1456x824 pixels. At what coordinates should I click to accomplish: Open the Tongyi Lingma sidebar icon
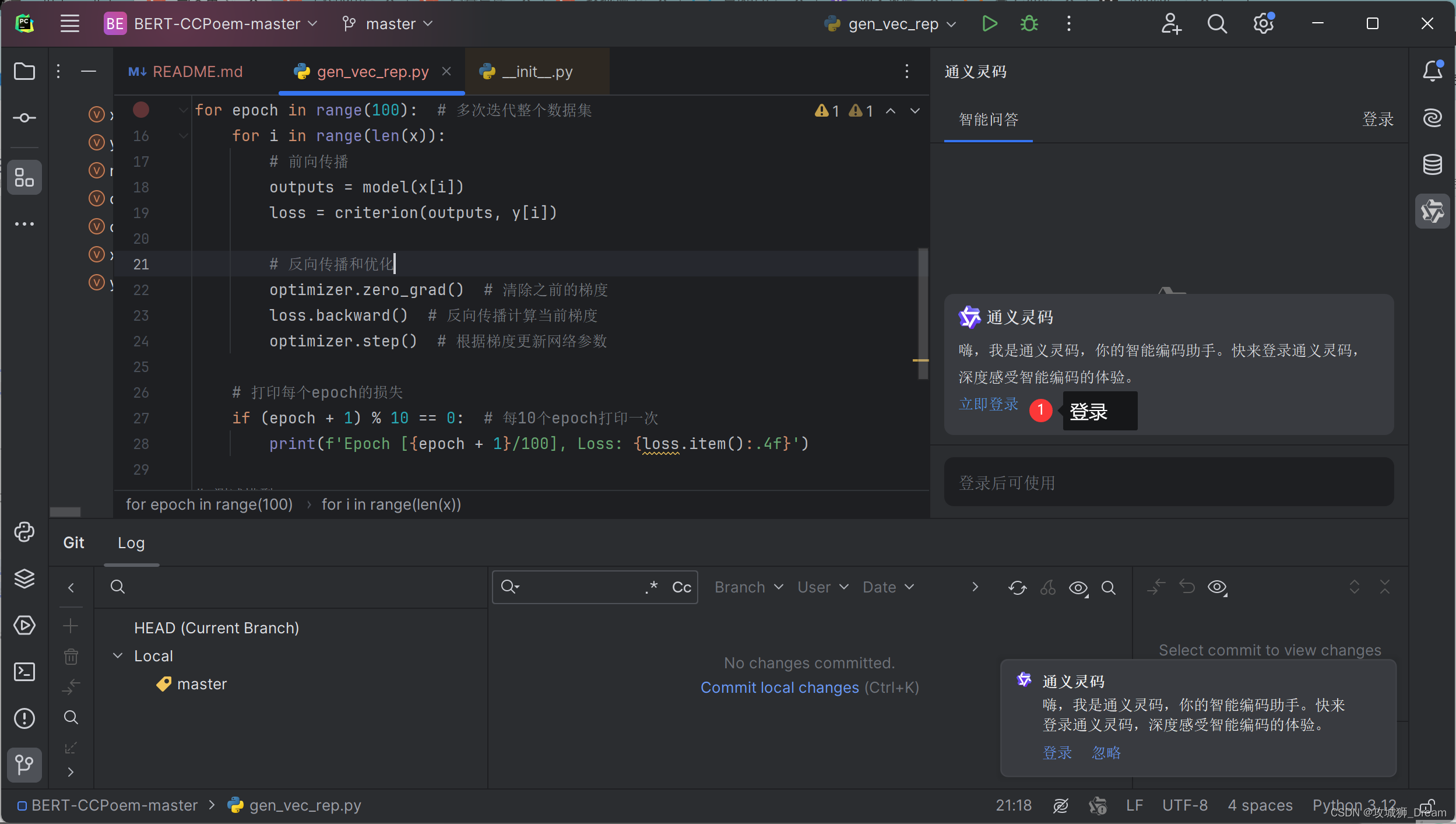pos(1432,211)
